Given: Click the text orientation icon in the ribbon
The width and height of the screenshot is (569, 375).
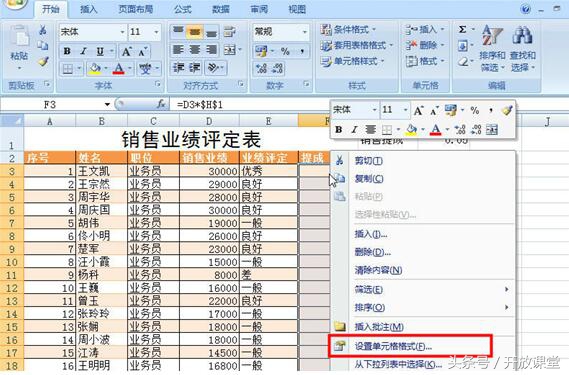Looking at the screenshot, I should [213, 68].
